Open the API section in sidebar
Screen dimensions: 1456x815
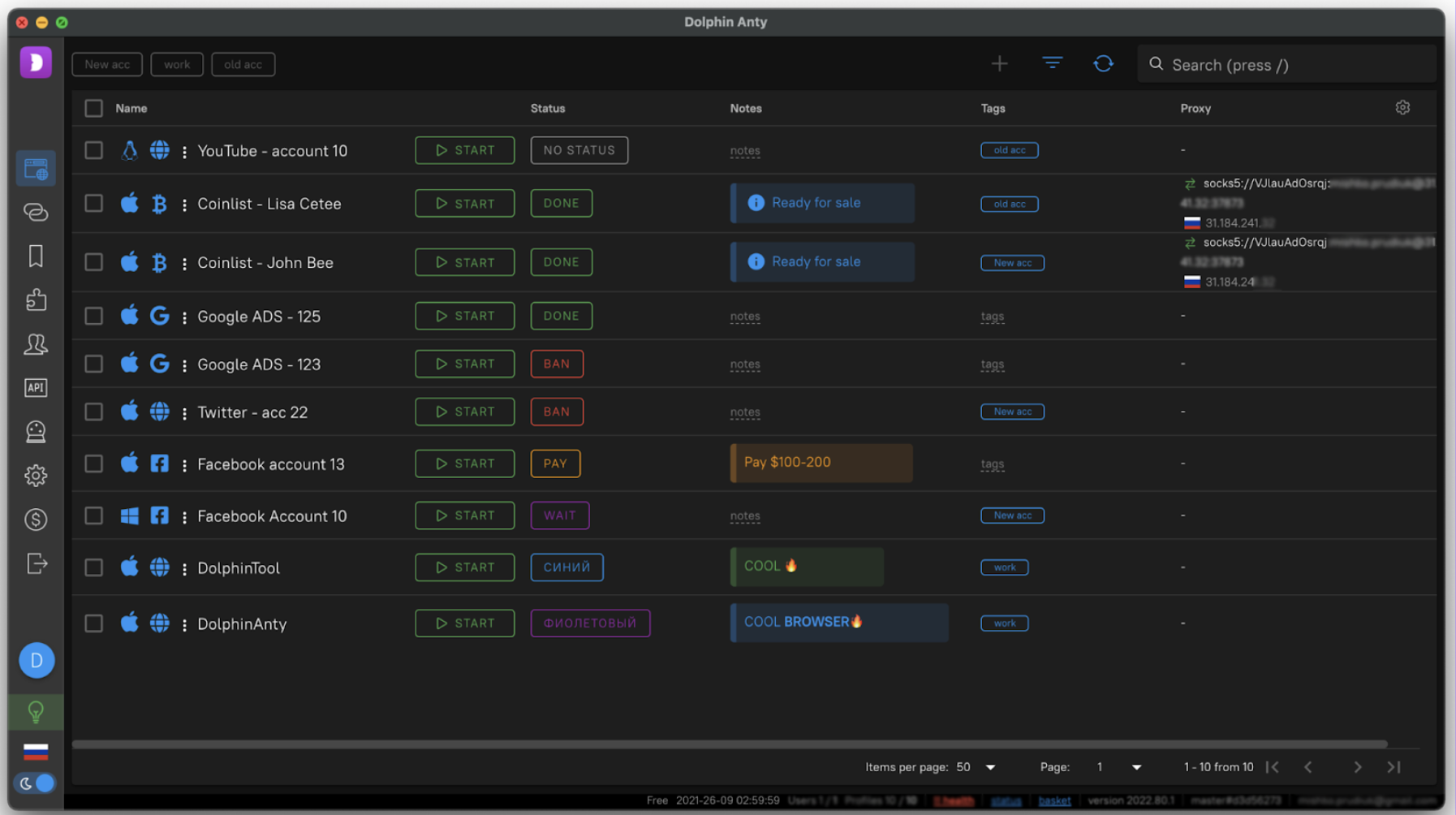36,388
